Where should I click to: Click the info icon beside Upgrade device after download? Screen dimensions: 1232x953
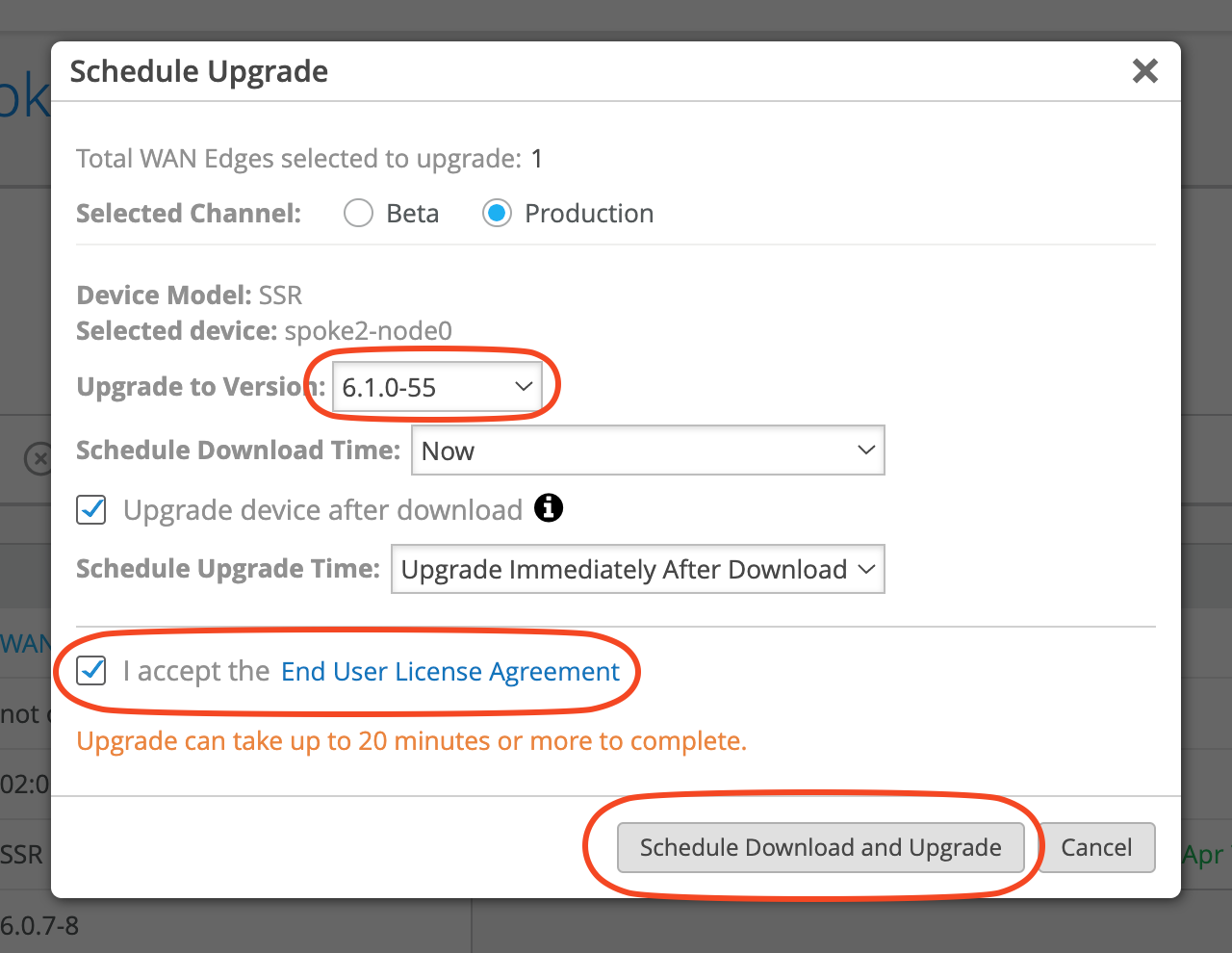(549, 507)
